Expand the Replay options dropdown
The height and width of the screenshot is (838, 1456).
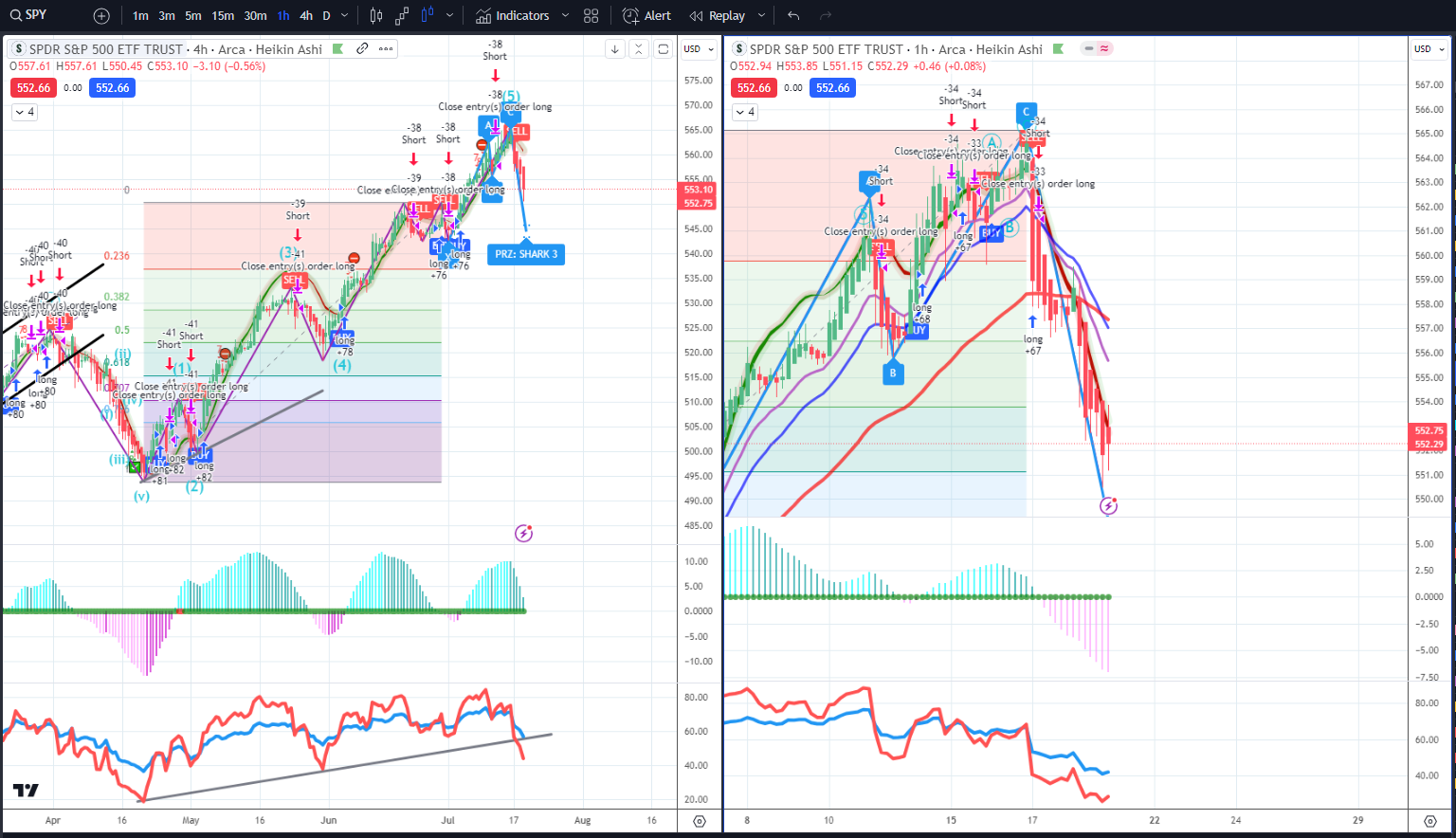[x=761, y=16]
